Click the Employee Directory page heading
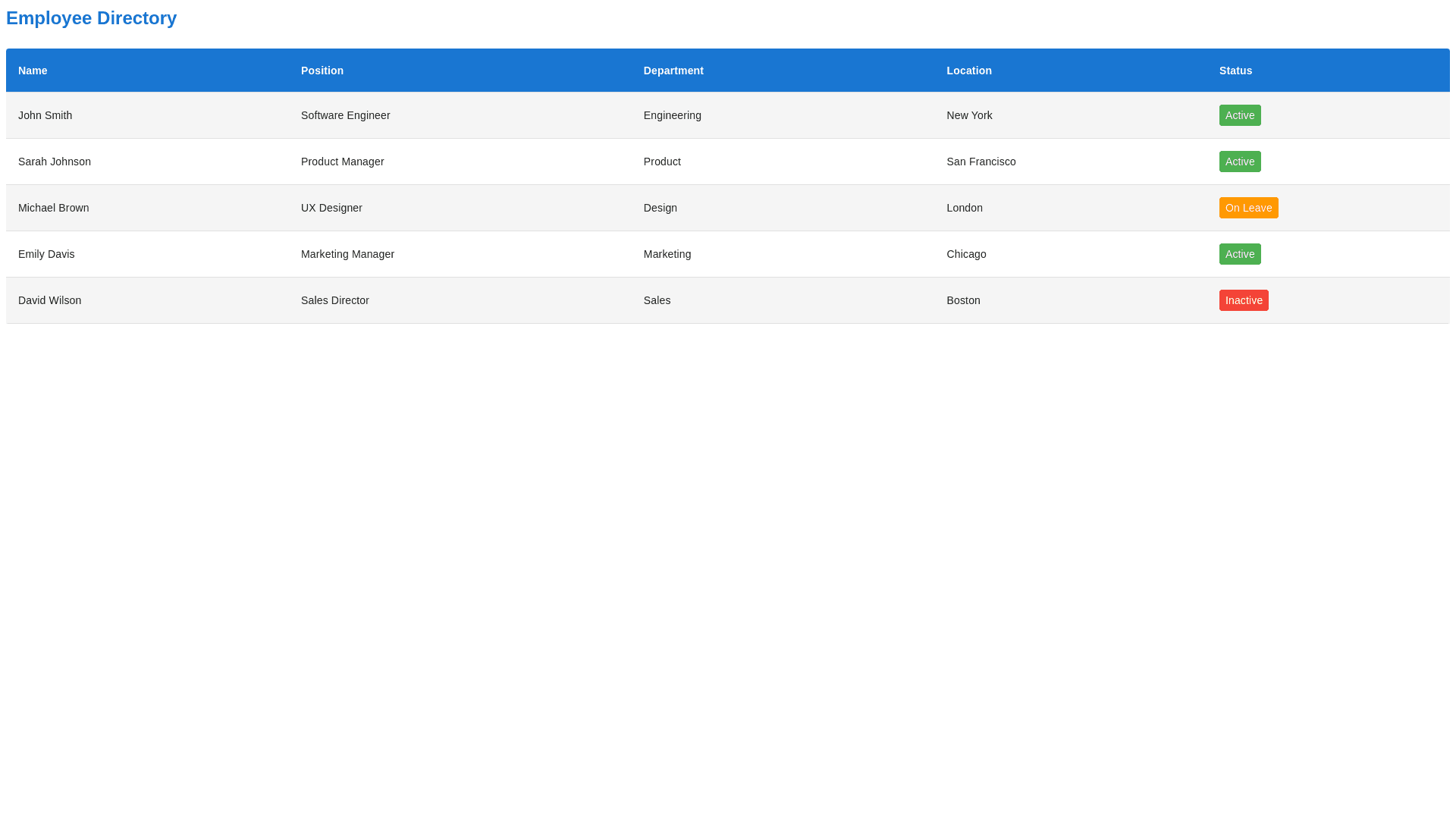This screenshot has width=1456, height=819. (91, 18)
